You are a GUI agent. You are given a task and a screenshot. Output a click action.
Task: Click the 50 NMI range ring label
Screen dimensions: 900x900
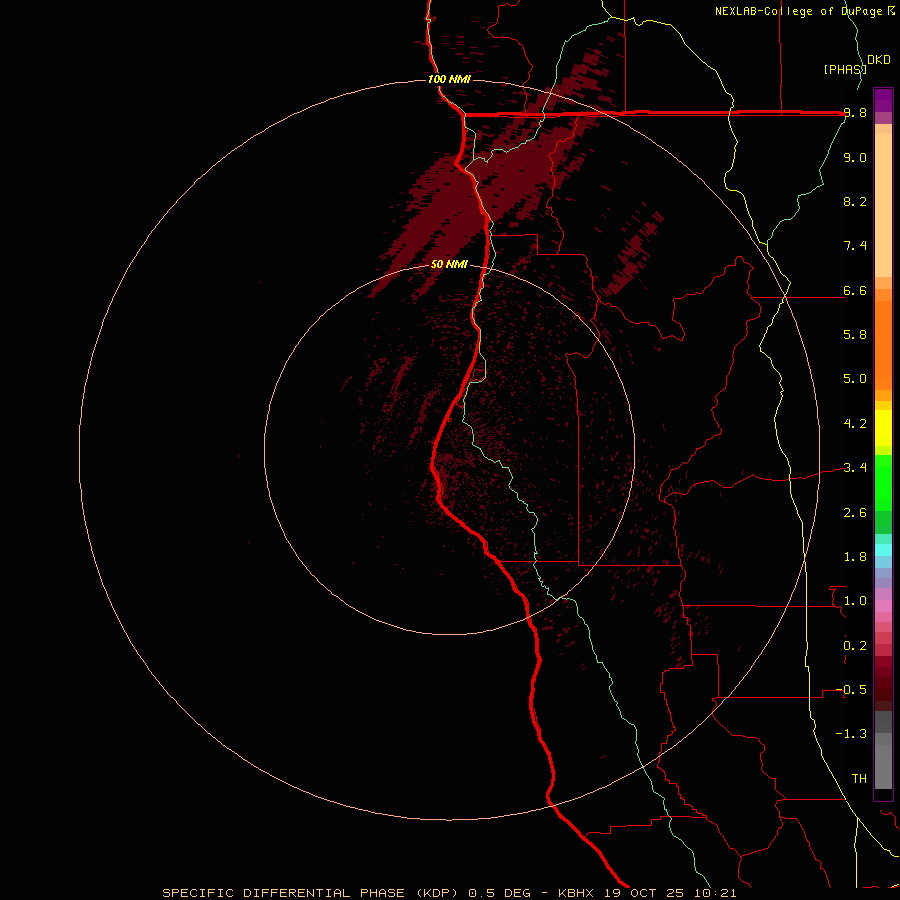[449, 264]
